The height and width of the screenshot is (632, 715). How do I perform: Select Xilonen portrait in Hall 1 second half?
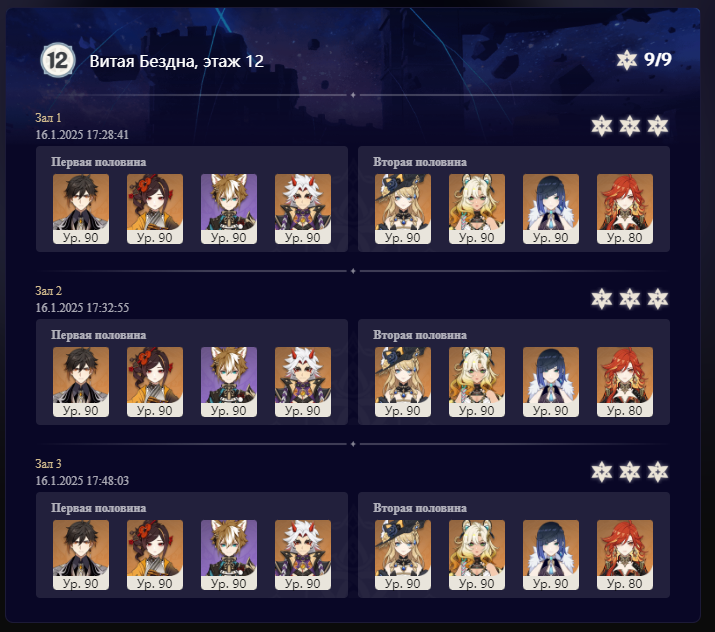click(x=477, y=209)
